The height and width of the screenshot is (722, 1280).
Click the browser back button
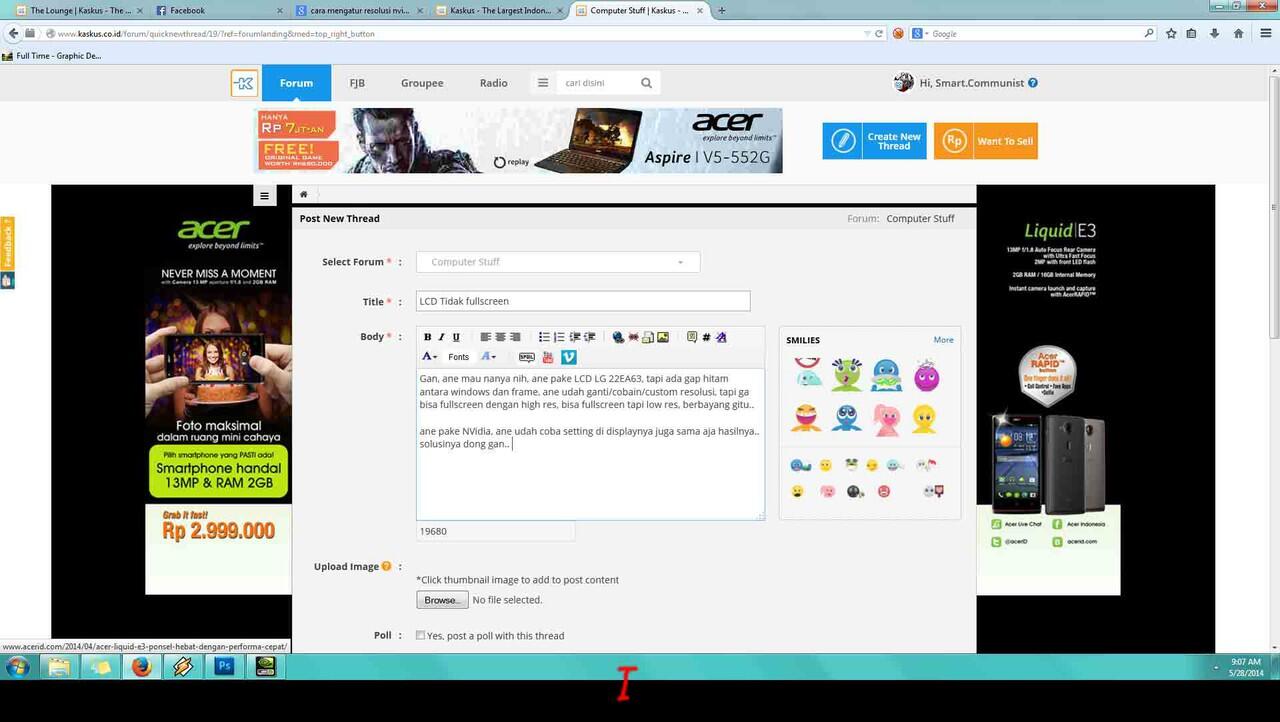point(13,34)
